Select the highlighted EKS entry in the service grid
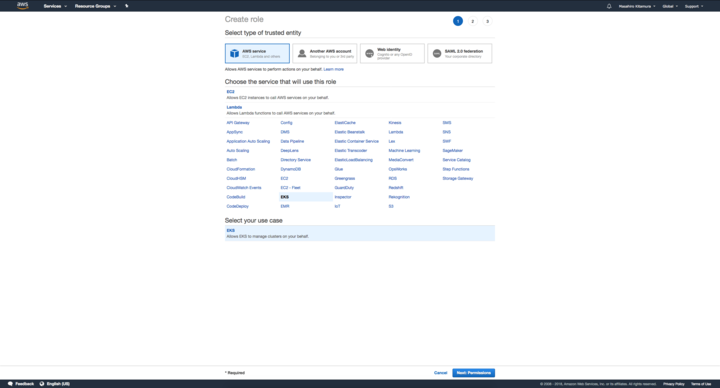This screenshot has height=388, width=720. pyautogui.click(x=306, y=197)
